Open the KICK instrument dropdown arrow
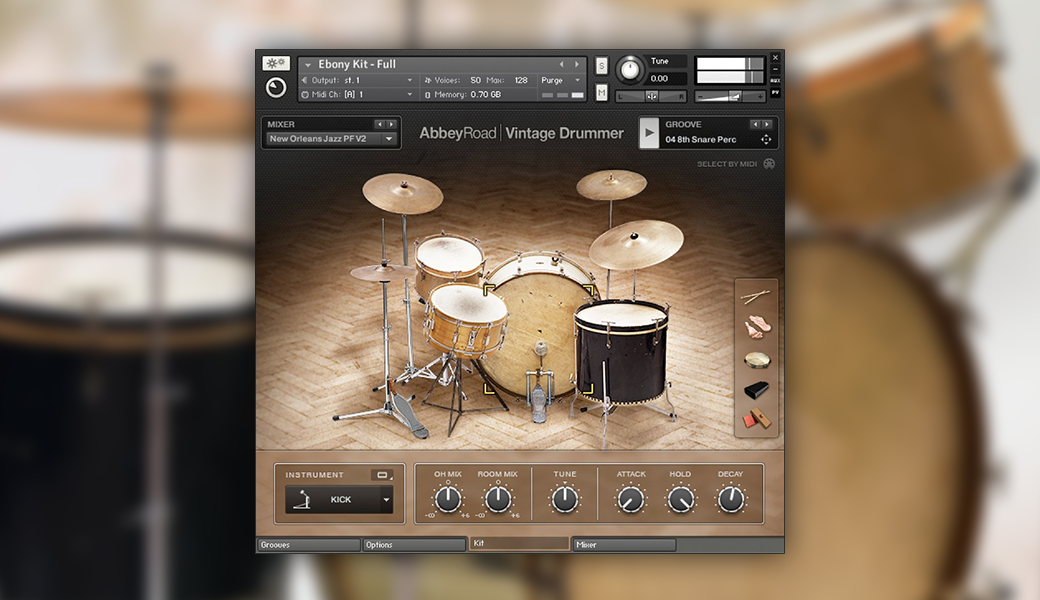This screenshot has height=600, width=1040. tap(386, 500)
